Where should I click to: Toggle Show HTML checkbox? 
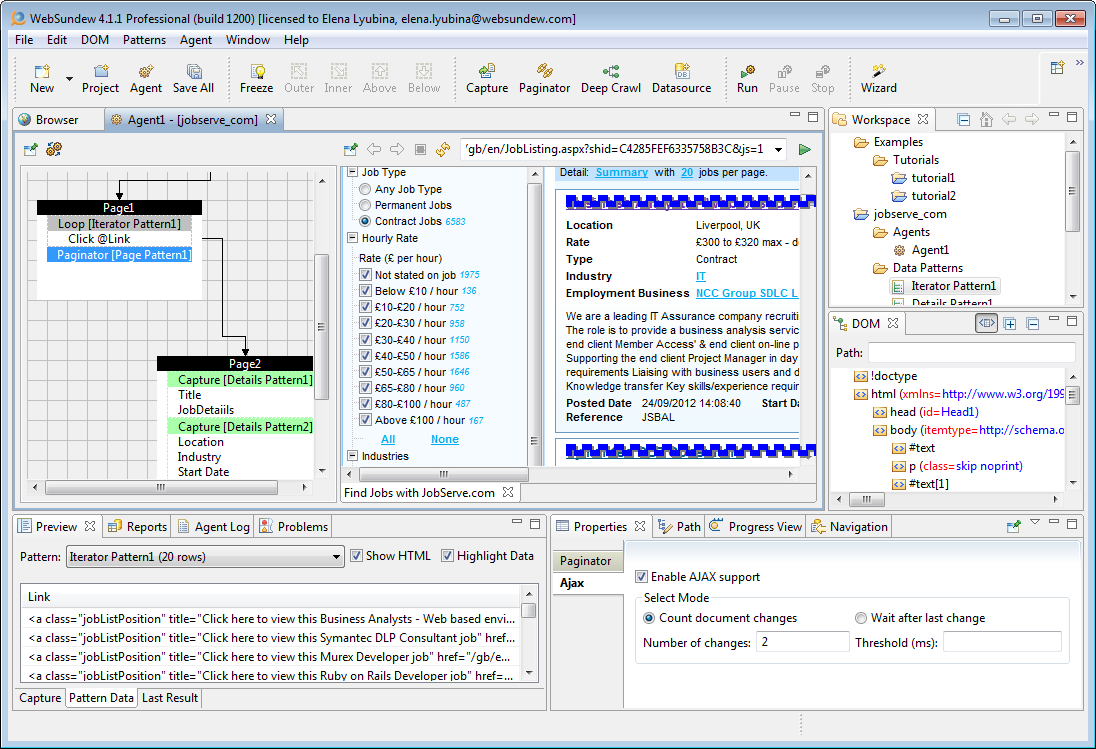pyautogui.click(x=356, y=556)
